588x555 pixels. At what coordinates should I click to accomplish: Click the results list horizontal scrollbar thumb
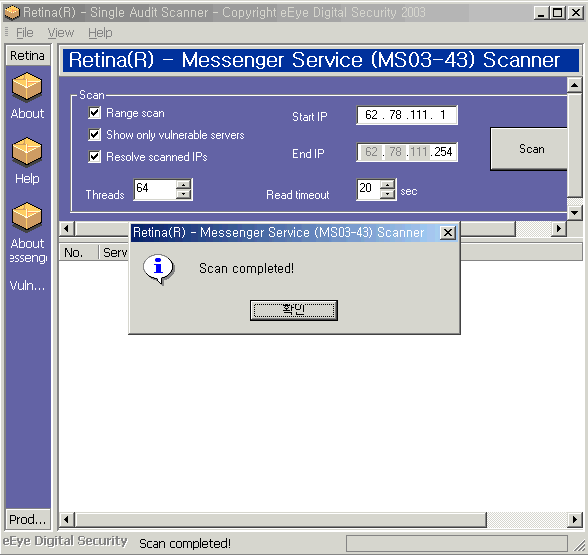click(280, 520)
